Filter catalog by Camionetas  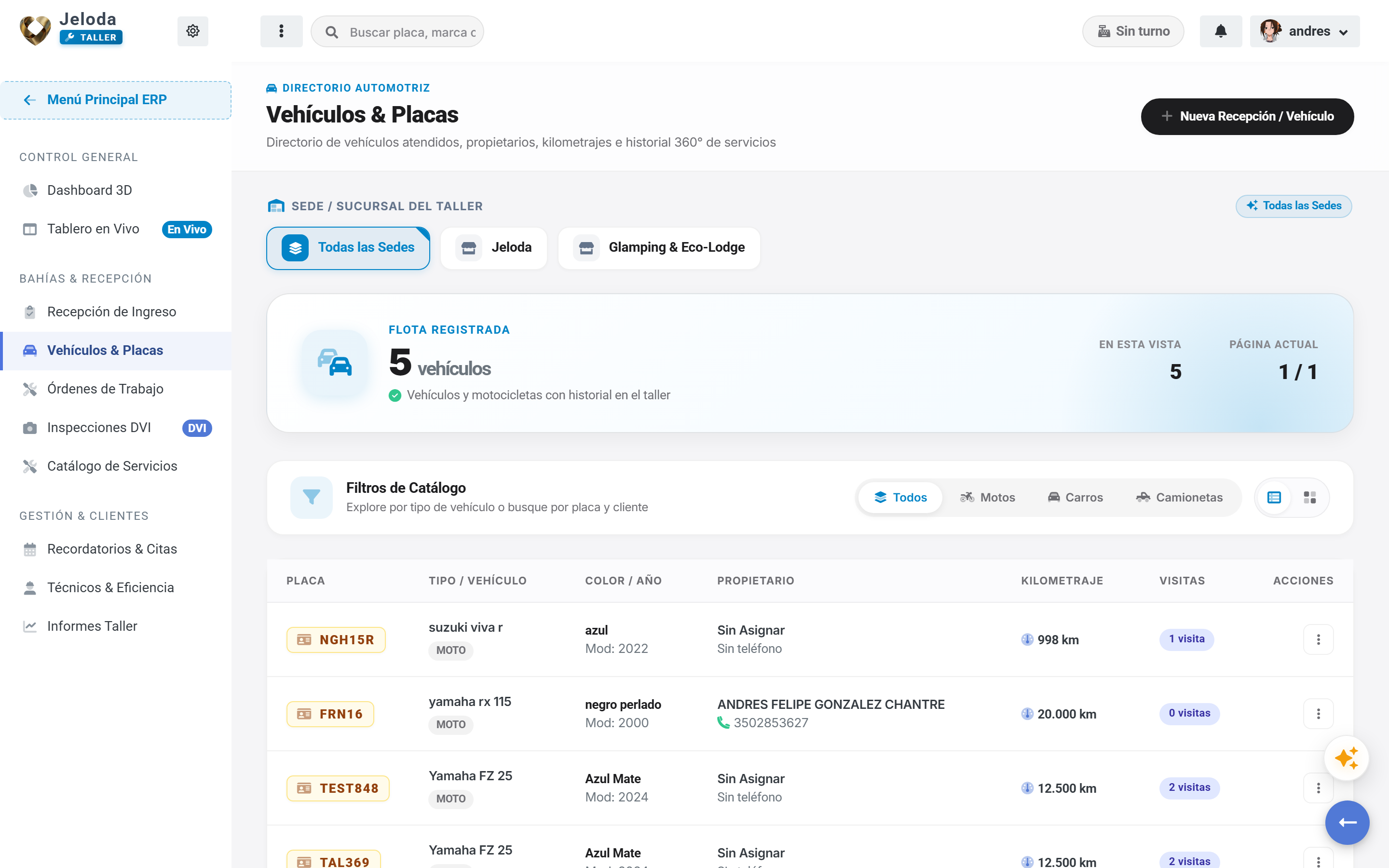coord(1180,497)
